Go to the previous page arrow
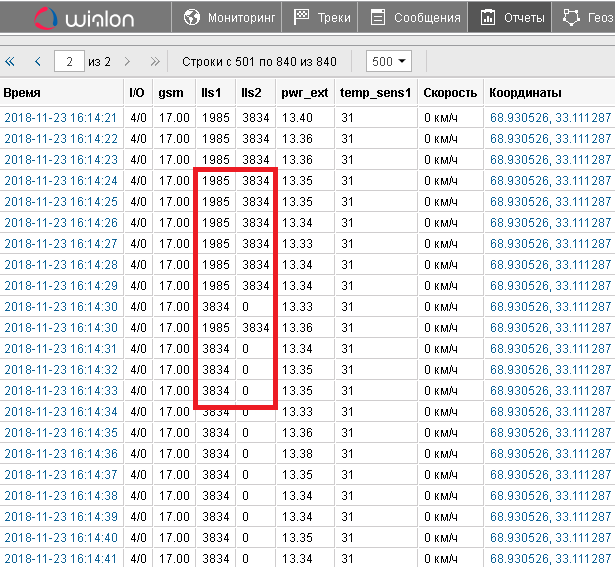Screen dimensions: 615x567 pos(37,62)
